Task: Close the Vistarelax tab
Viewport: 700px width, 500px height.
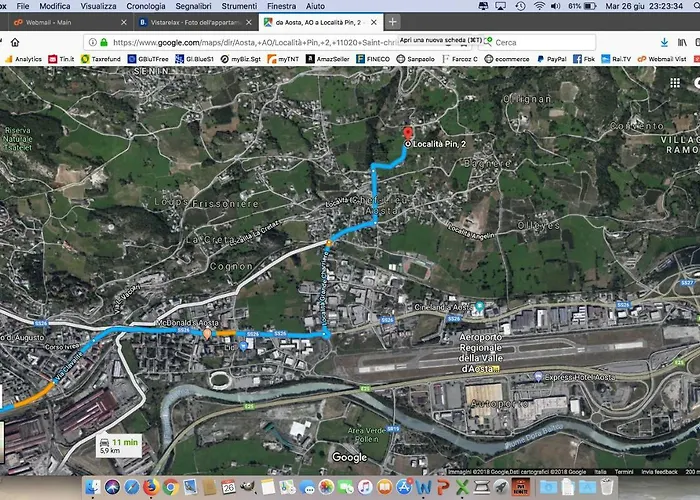Action: click(249, 22)
